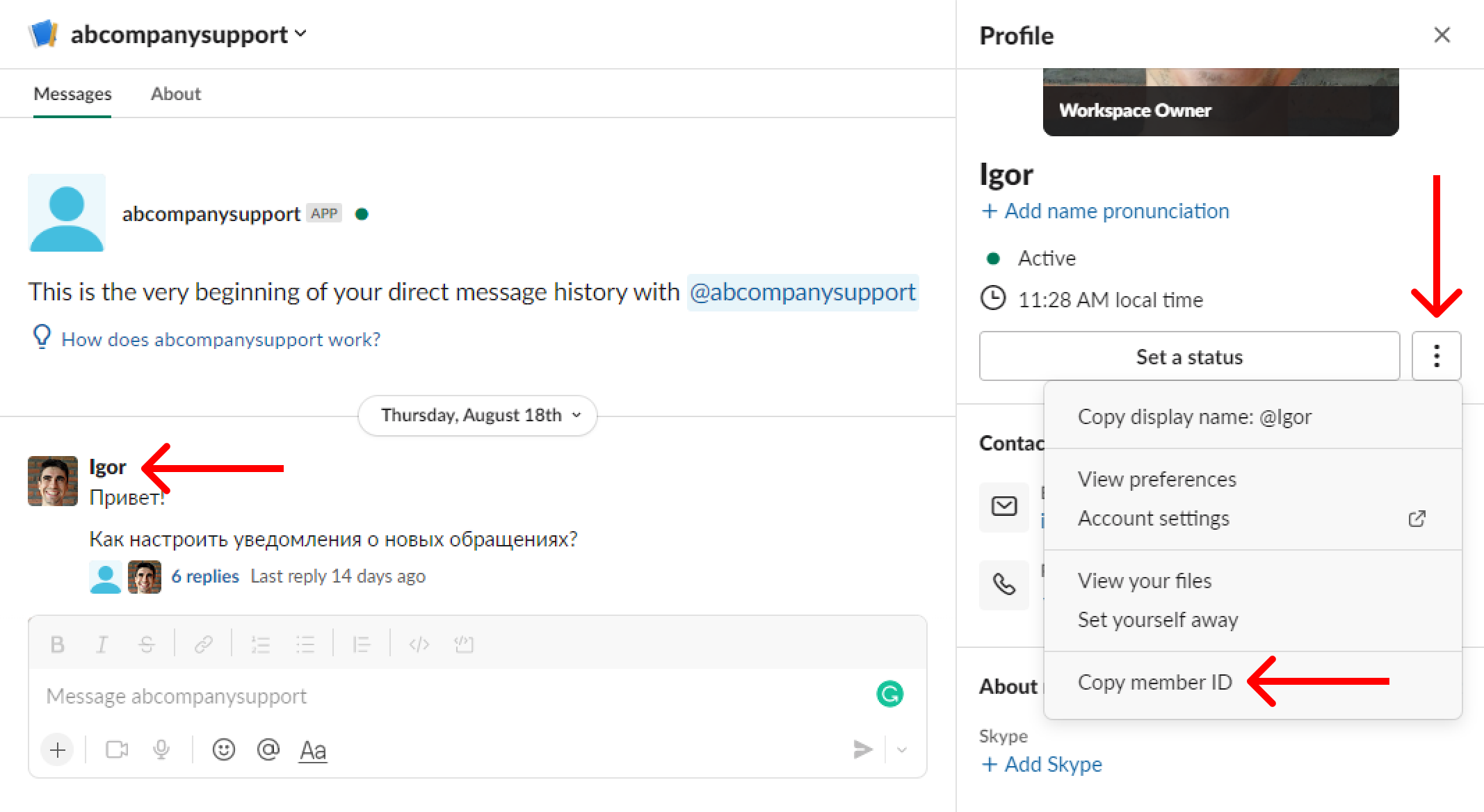This screenshot has width=1484, height=812.
Task: Click the lightbulb icon beside How does
Action: pos(42,336)
